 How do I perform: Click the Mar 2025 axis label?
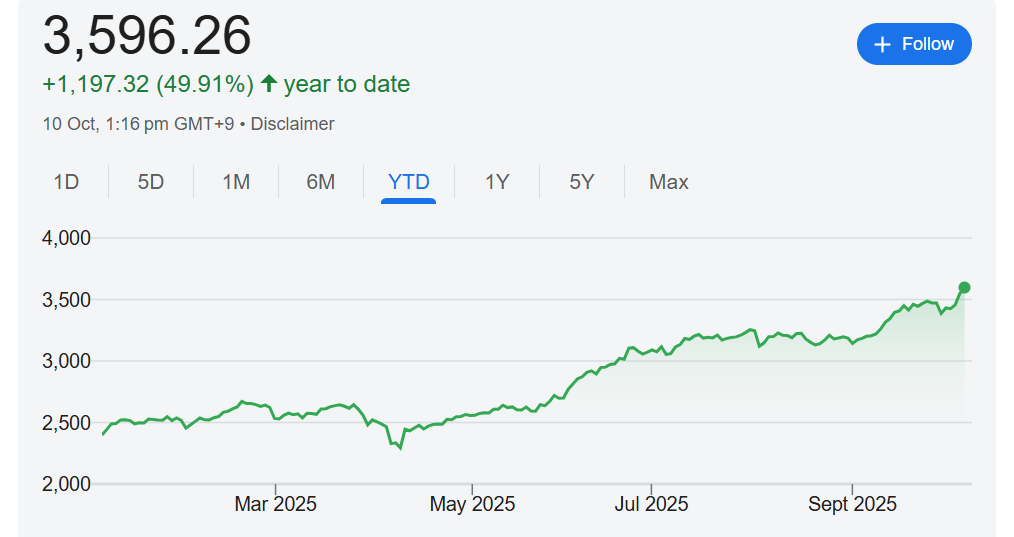pyautogui.click(x=275, y=504)
